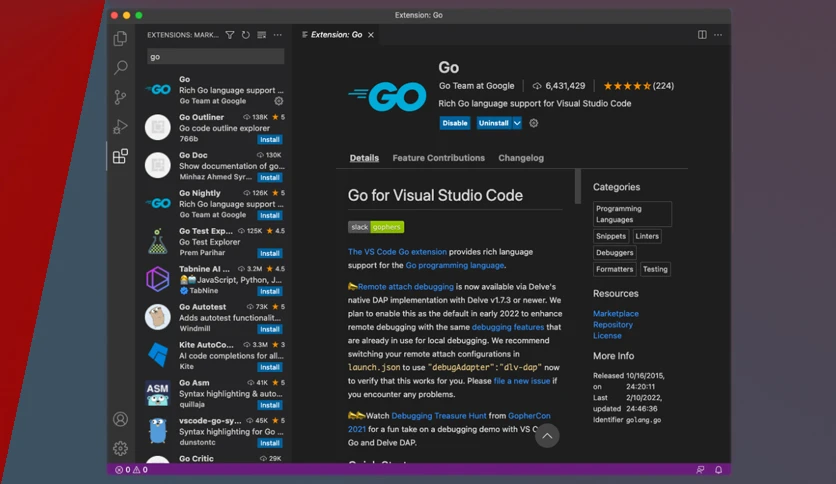Open the notifications bell in status bar
Image resolution: width=836 pixels, height=484 pixels.
click(719, 470)
